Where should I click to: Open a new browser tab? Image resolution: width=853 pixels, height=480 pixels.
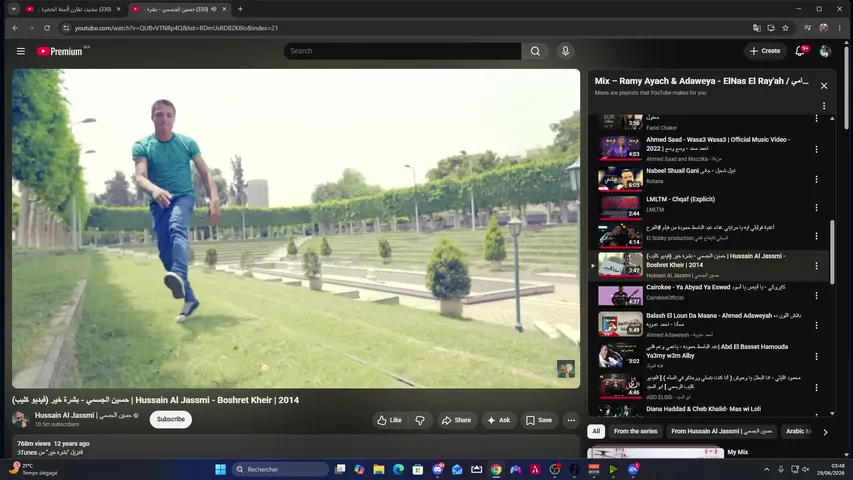(240, 9)
